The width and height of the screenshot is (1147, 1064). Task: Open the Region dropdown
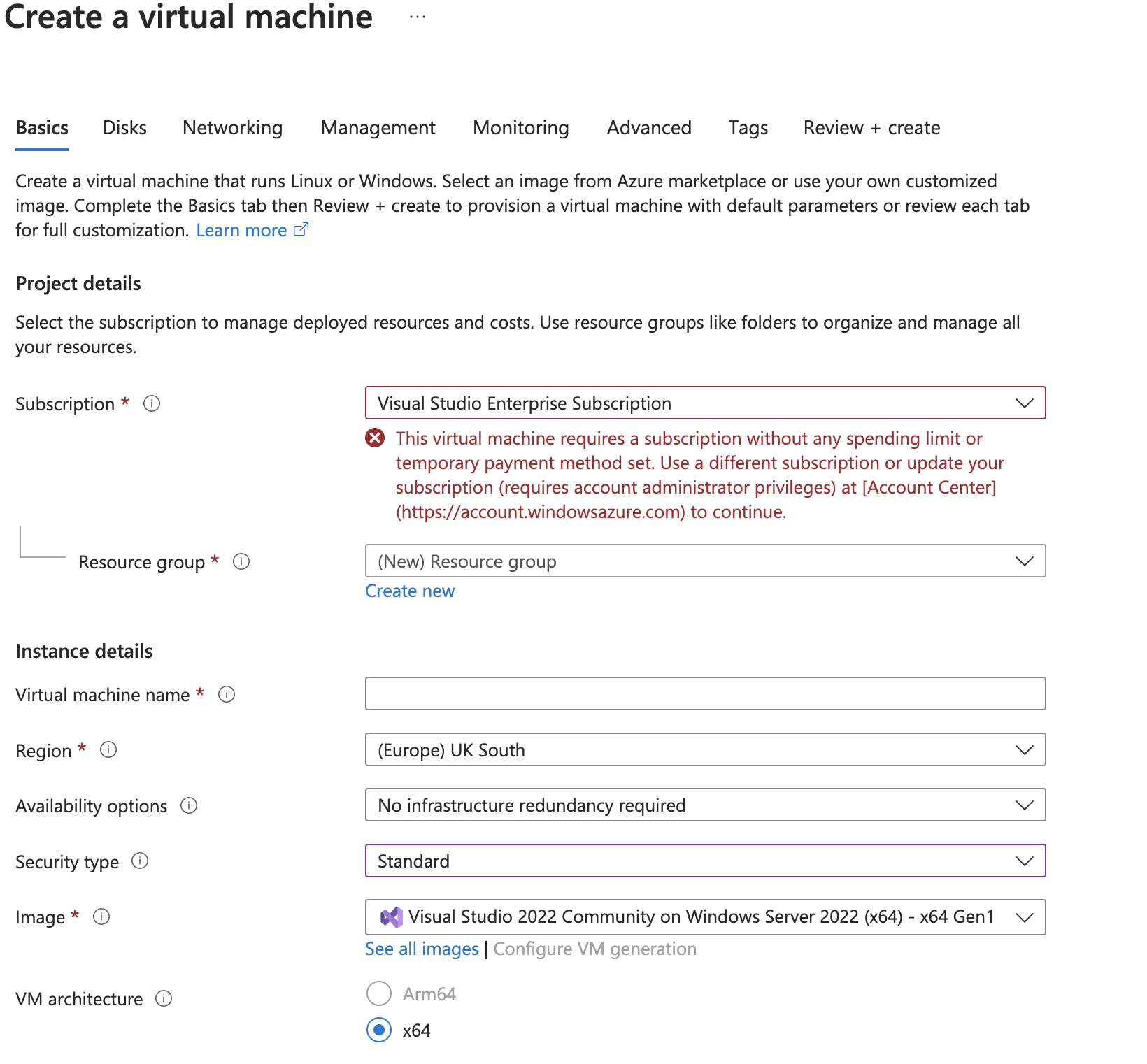click(705, 749)
